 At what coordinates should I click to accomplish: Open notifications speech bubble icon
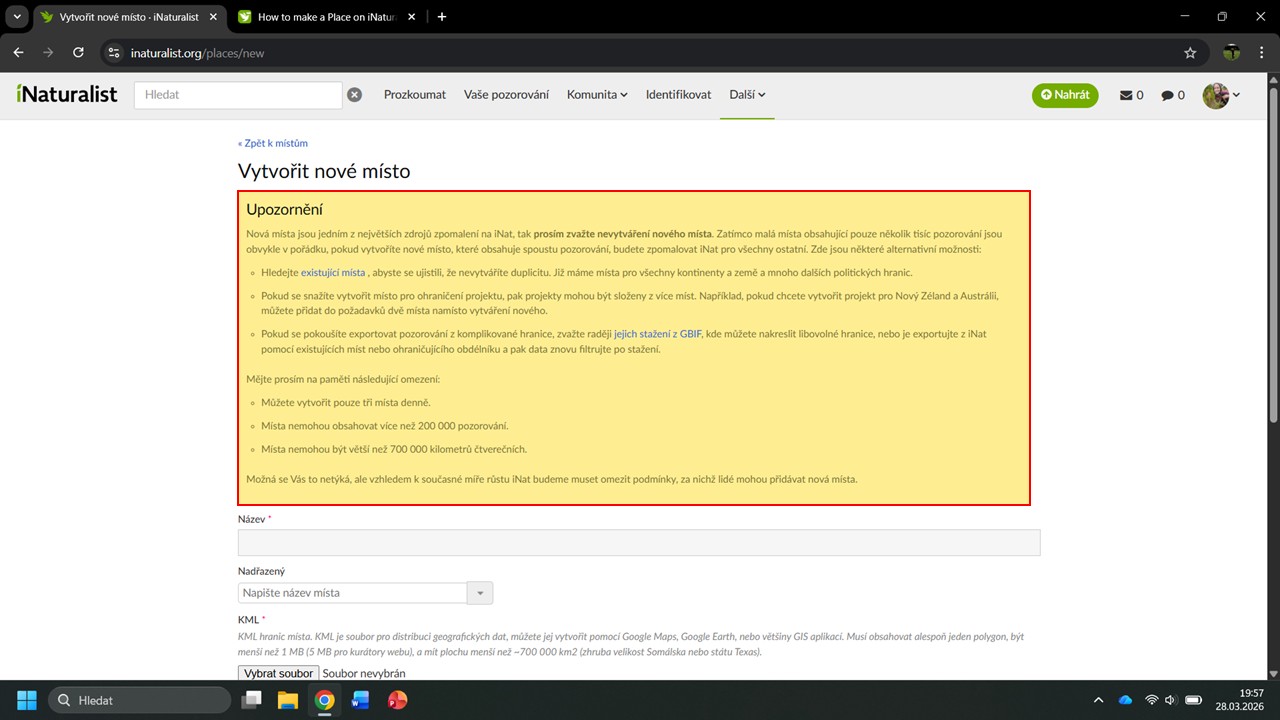click(1172, 95)
